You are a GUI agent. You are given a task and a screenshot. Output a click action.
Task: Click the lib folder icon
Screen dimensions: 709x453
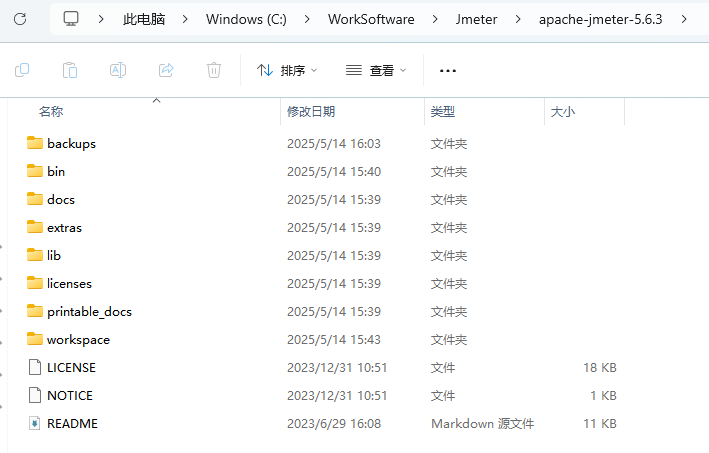point(35,255)
